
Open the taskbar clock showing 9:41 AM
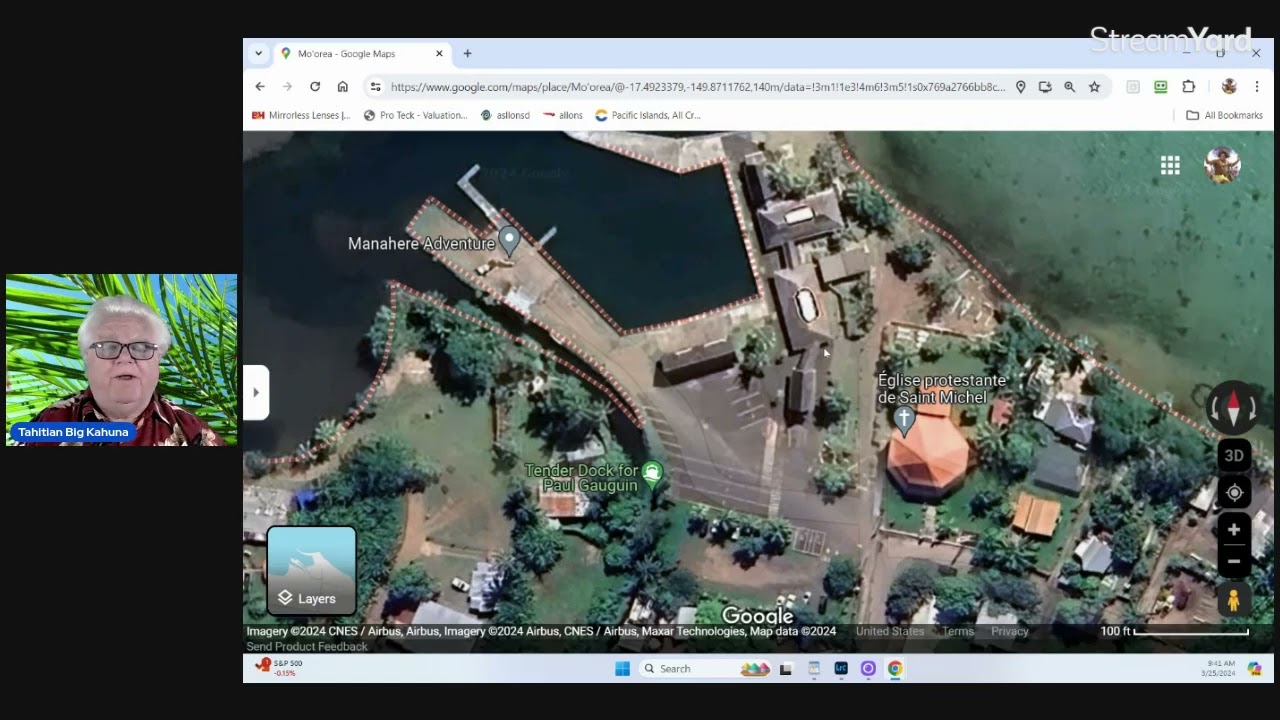click(x=1219, y=668)
